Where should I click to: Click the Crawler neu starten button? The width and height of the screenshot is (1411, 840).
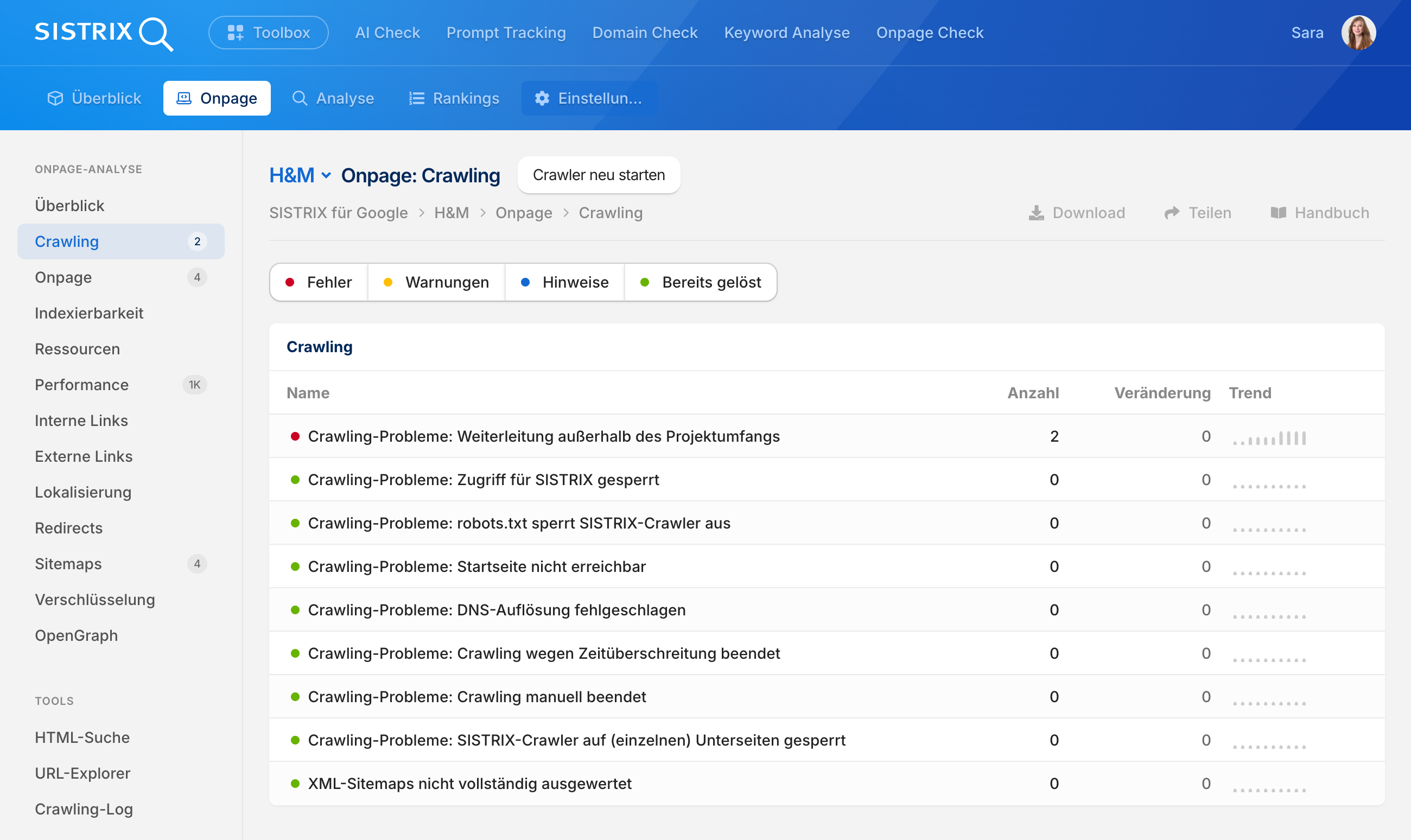pyautogui.click(x=599, y=175)
